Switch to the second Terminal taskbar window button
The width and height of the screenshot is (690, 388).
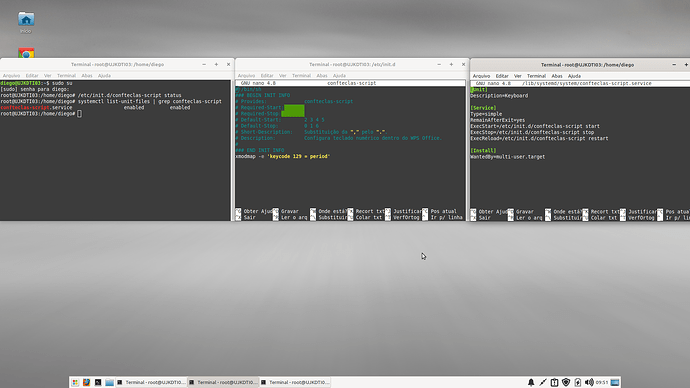pos(223,382)
